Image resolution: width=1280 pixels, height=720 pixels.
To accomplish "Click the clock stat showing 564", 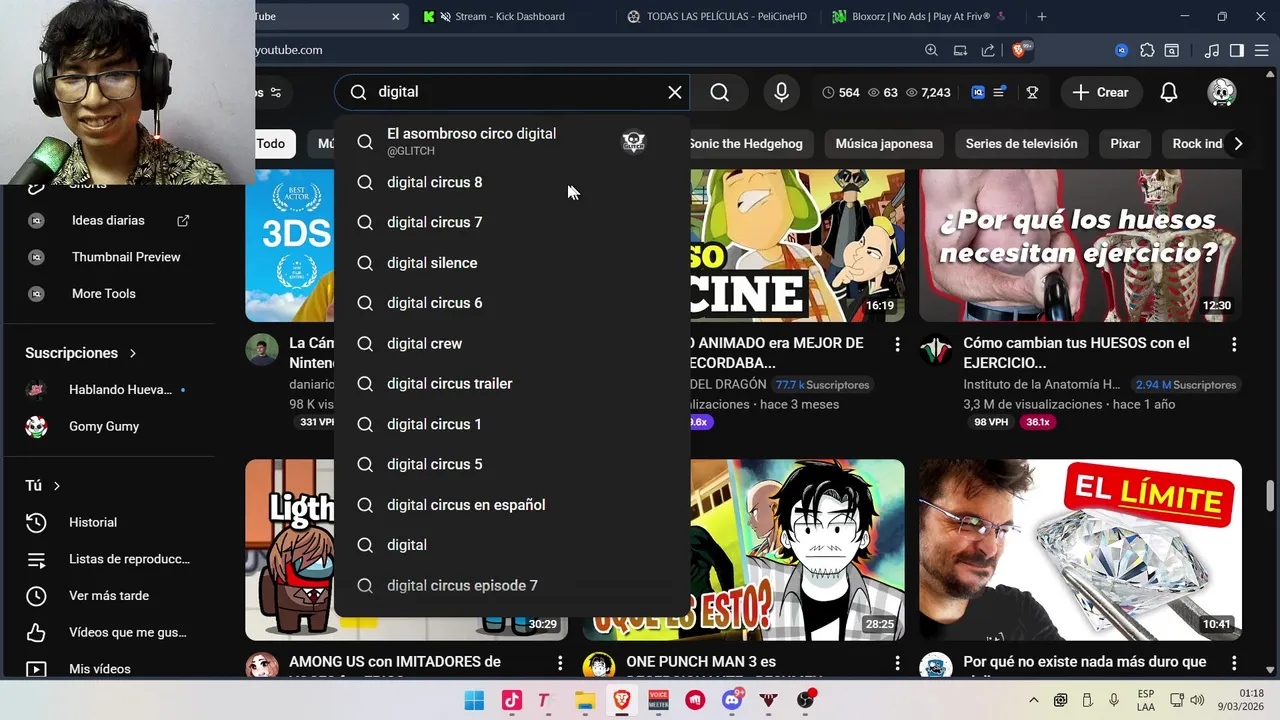I will pyautogui.click(x=841, y=92).
